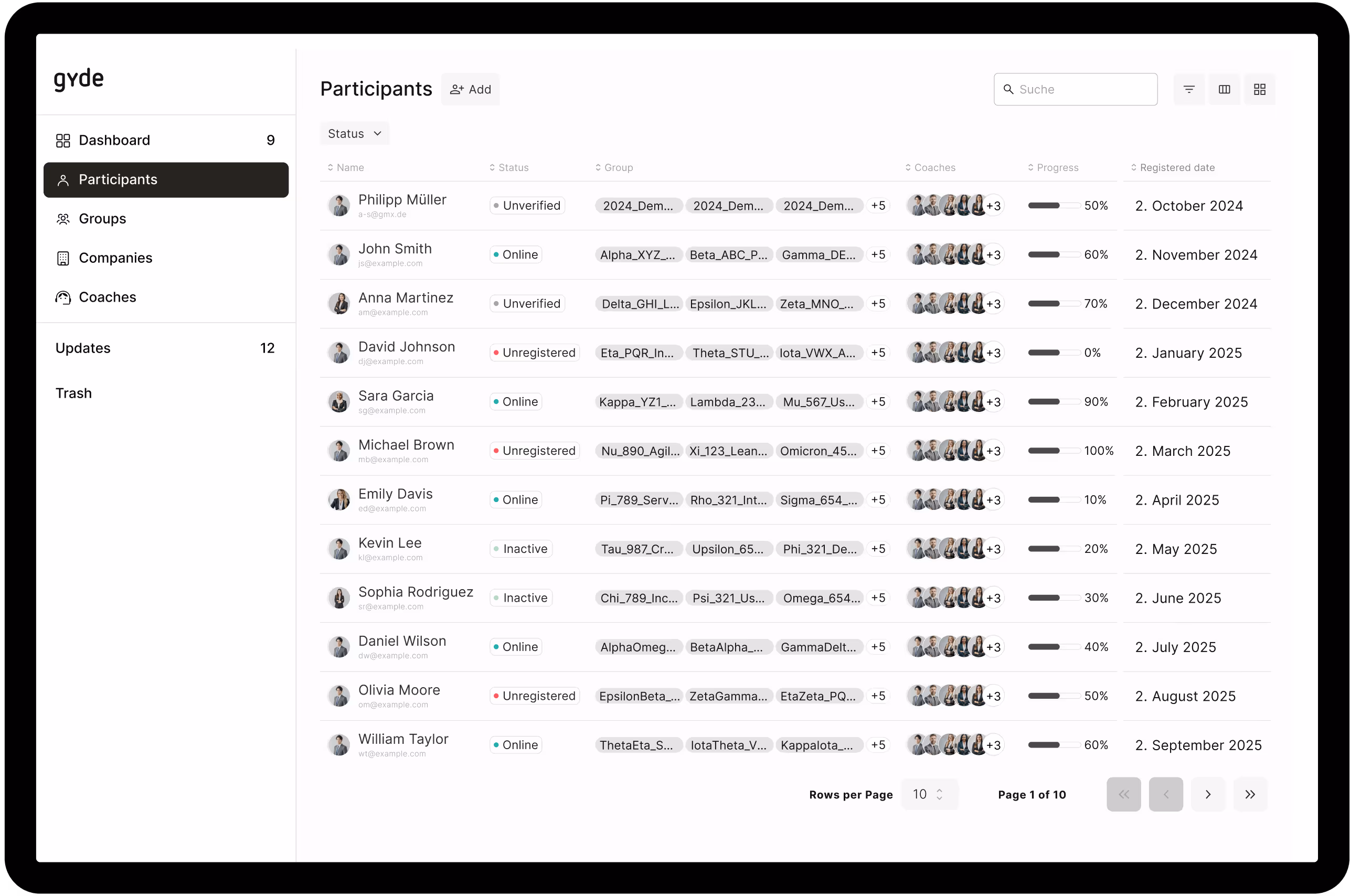Image resolution: width=1350 pixels, height=896 pixels.
Task: Open the column layout view icon
Action: pos(1224,89)
